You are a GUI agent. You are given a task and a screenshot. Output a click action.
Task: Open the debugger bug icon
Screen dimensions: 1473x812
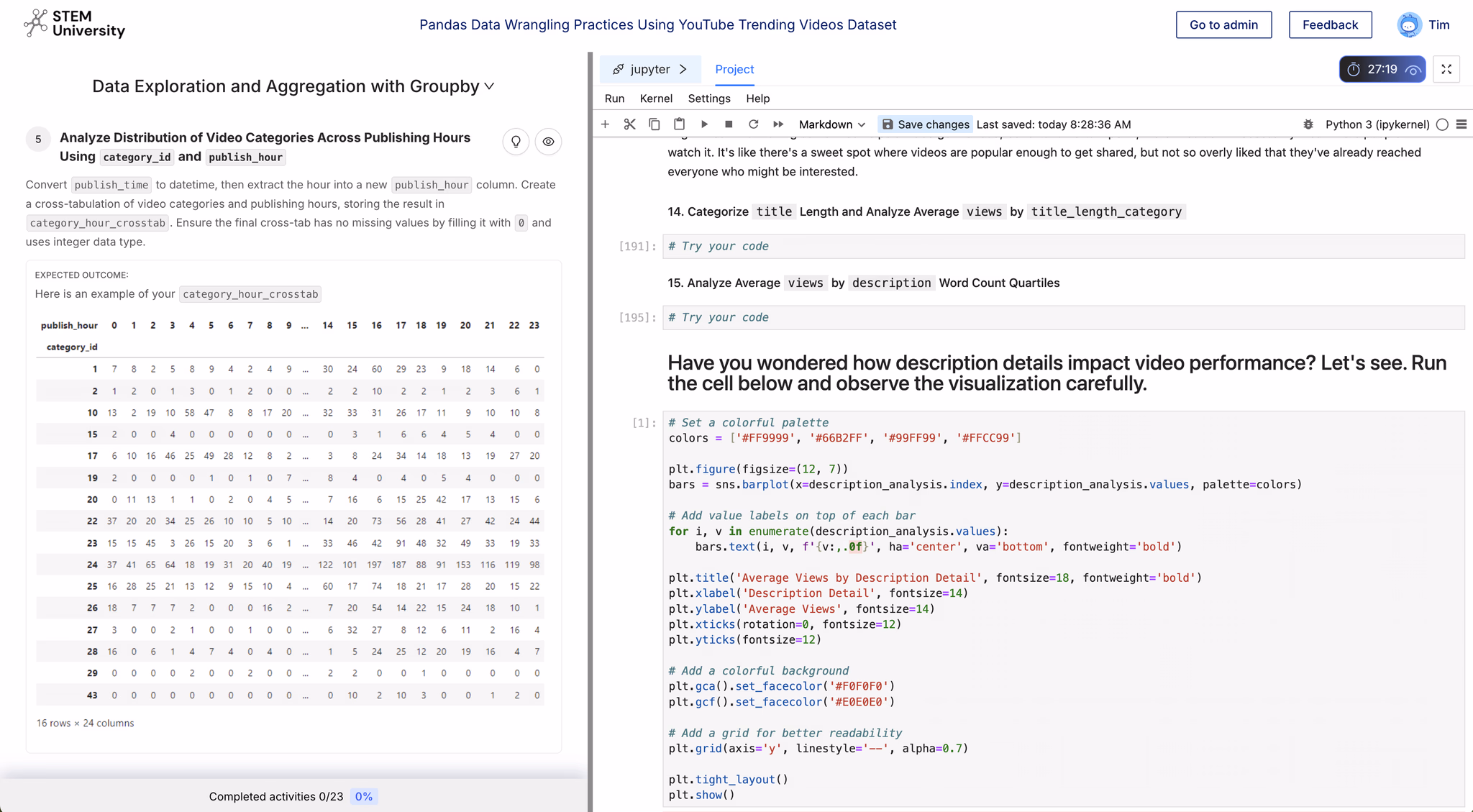[1308, 124]
